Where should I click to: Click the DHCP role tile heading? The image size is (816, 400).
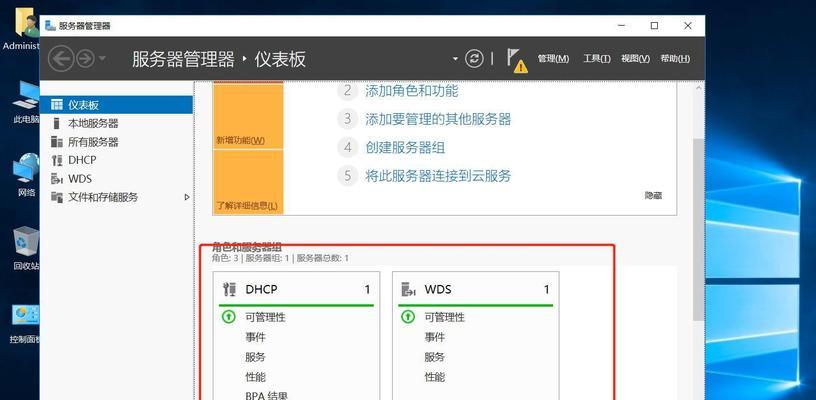261,289
